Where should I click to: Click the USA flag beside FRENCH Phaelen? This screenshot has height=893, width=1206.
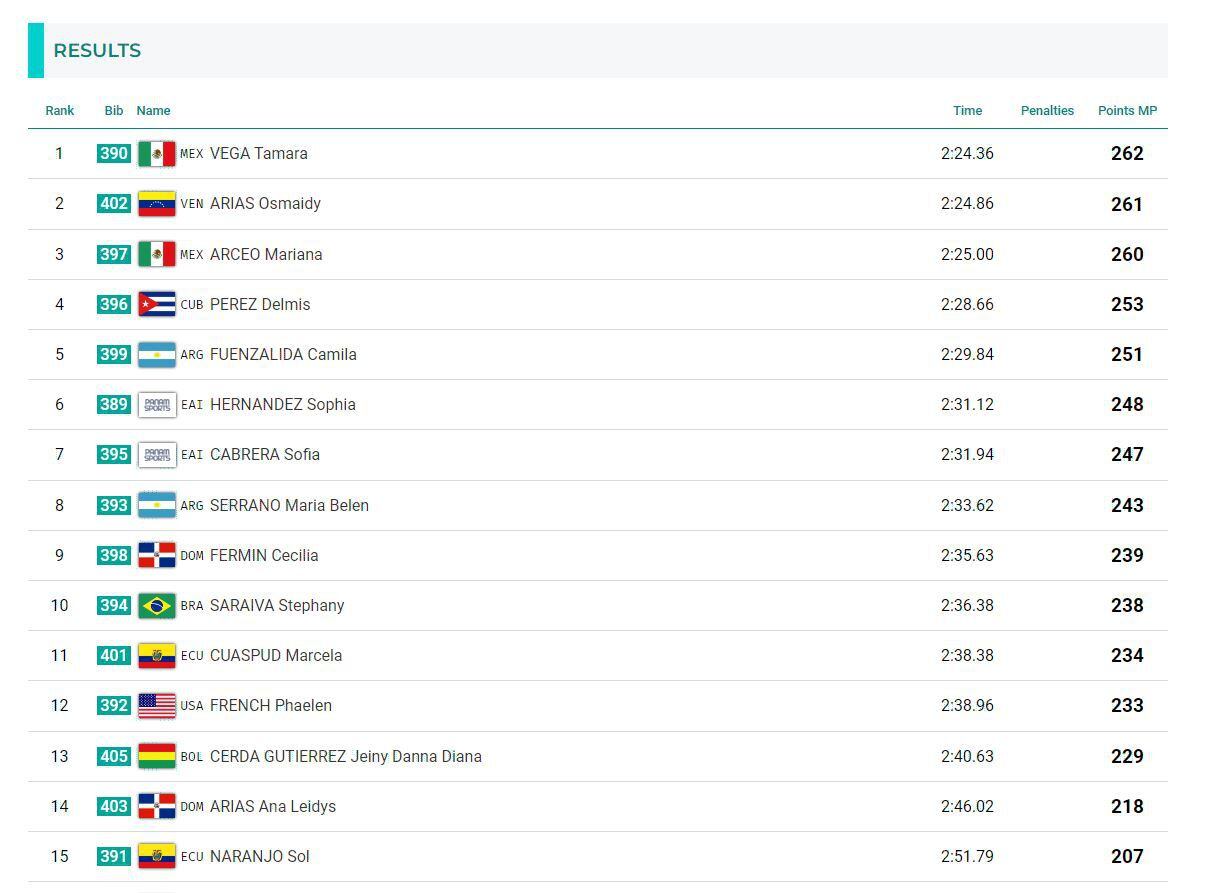(x=156, y=705)
